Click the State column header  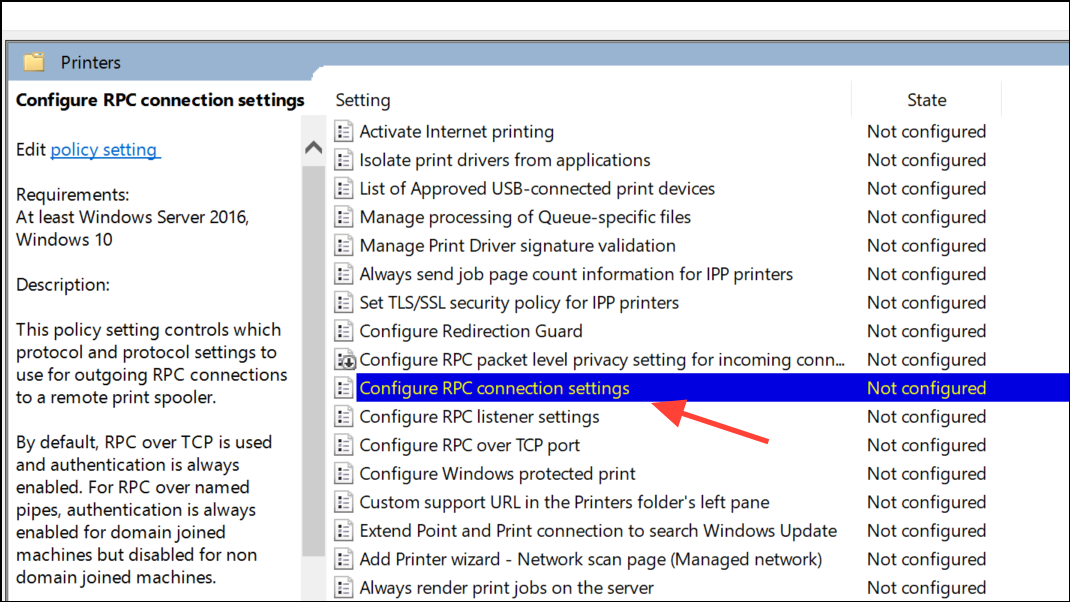pos(926,100)
